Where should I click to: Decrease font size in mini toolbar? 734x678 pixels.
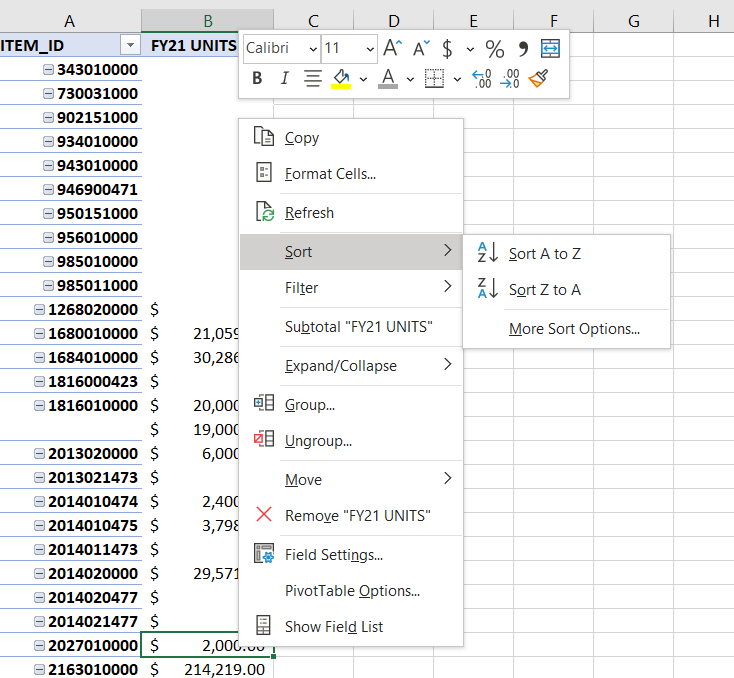[x=421, y=48]
